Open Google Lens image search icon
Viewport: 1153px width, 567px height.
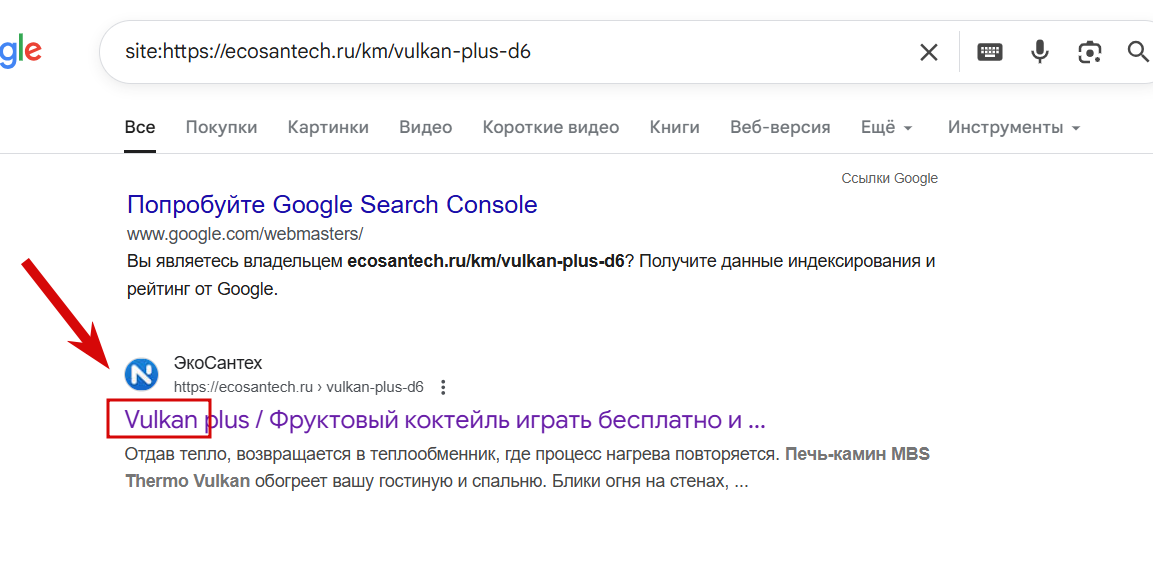click(x=1090, y=51)
